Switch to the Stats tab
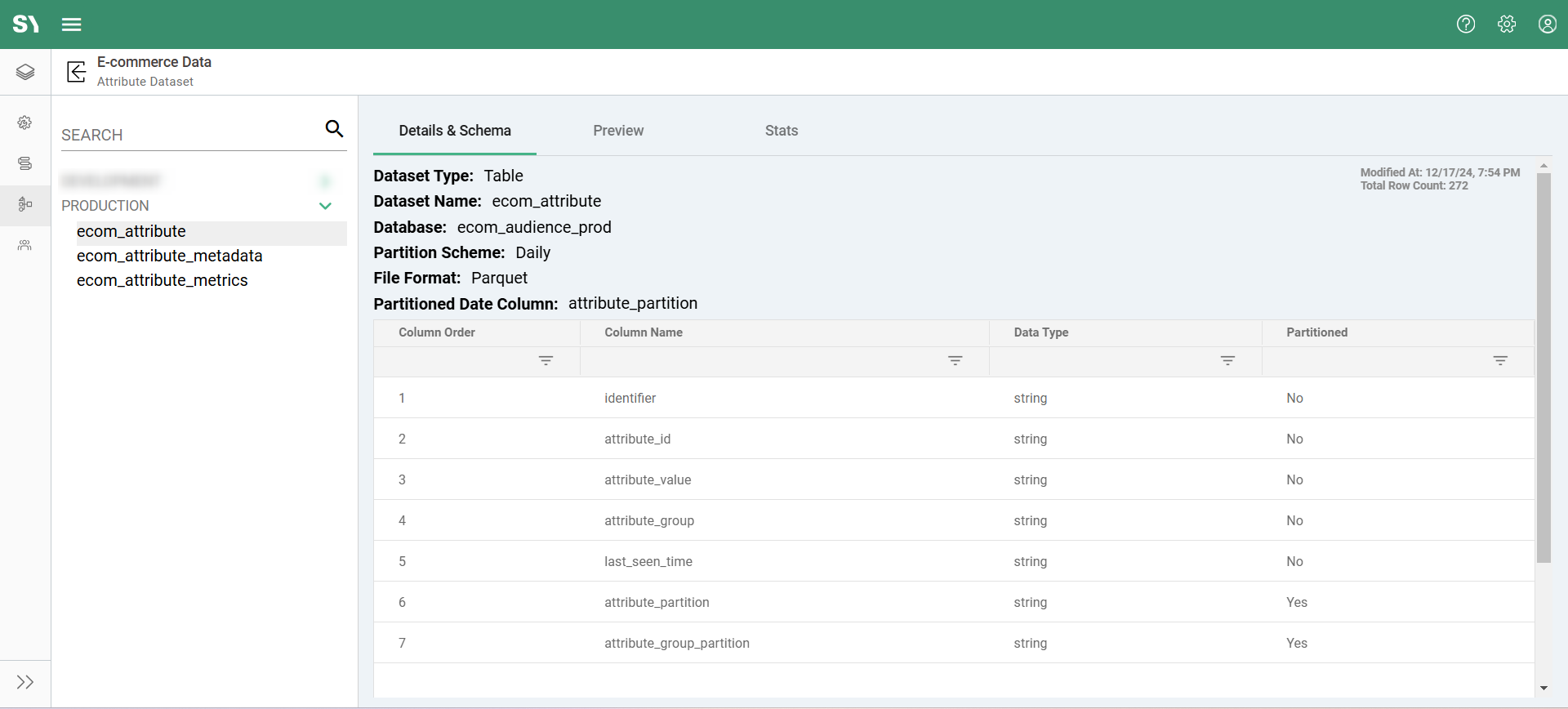The image size is (1568, 709). click(x=782, y=131)
